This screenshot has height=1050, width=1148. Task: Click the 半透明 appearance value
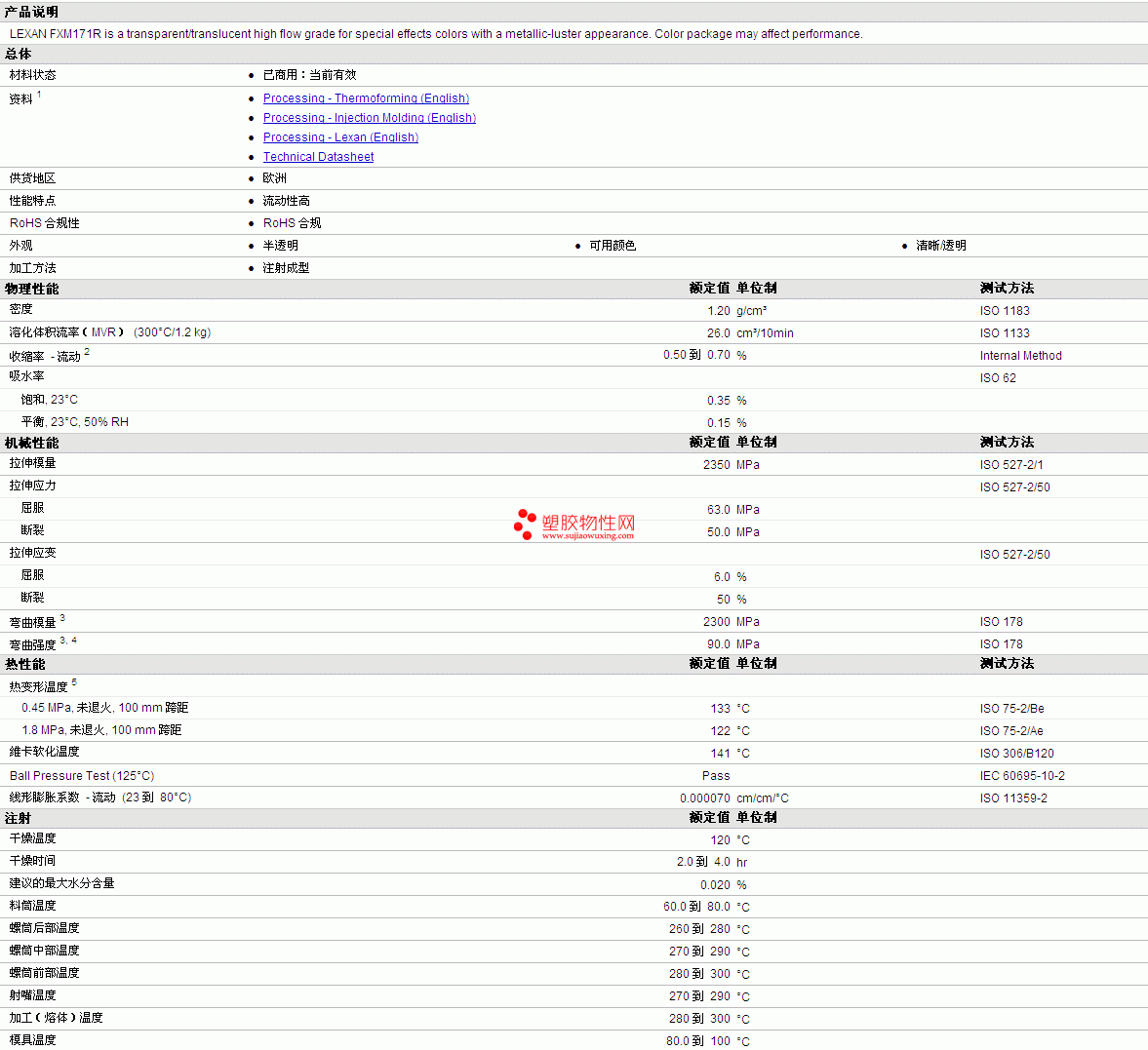coord(280,245)
